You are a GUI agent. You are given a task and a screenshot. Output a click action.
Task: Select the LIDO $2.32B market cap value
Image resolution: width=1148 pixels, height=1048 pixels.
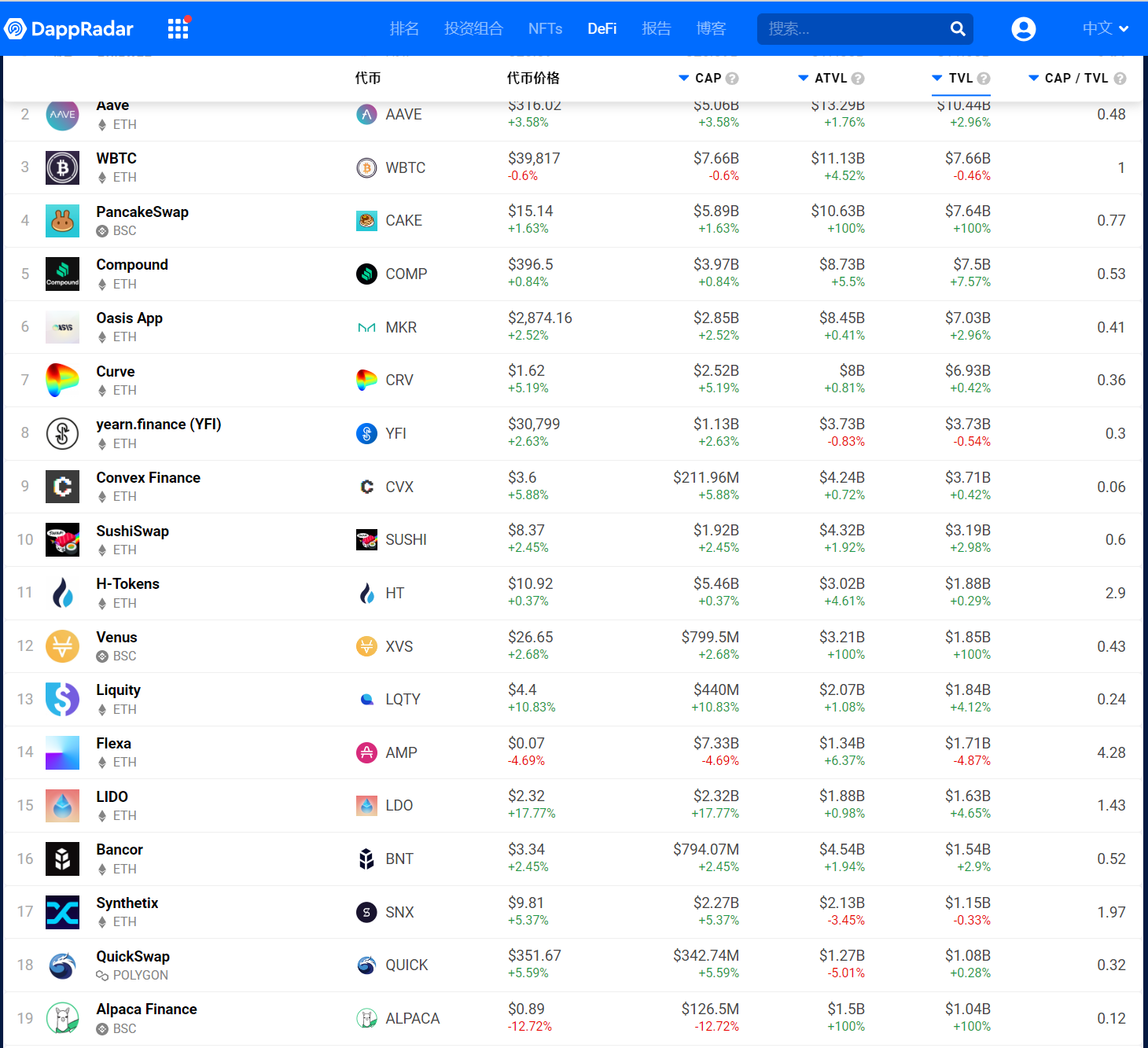tap(716, 796)
